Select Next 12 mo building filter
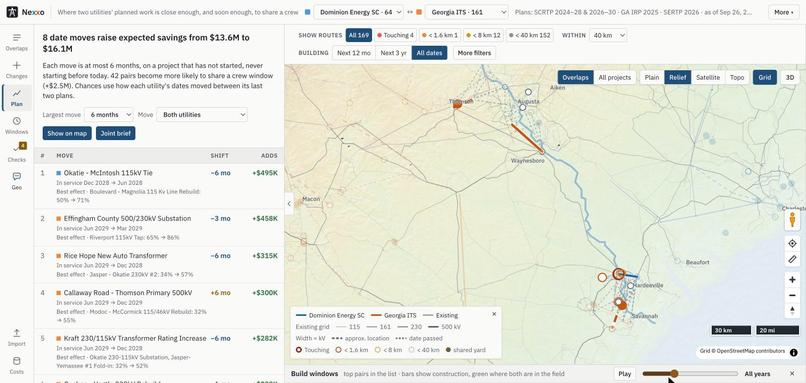Viewport: 806px width, 383px height. (x=354, y=53)
